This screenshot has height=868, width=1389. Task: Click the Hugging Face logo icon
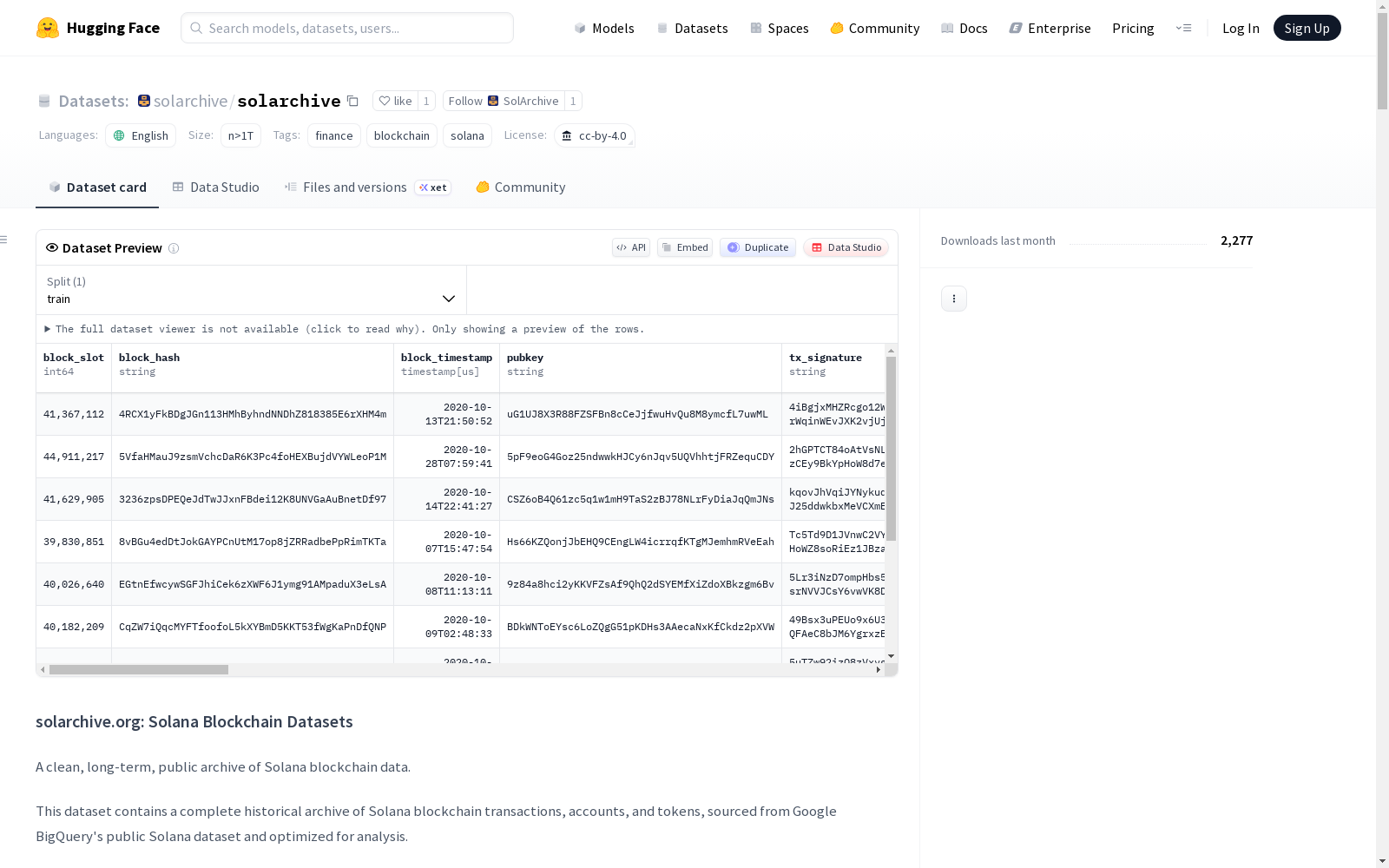pos(48,28)
